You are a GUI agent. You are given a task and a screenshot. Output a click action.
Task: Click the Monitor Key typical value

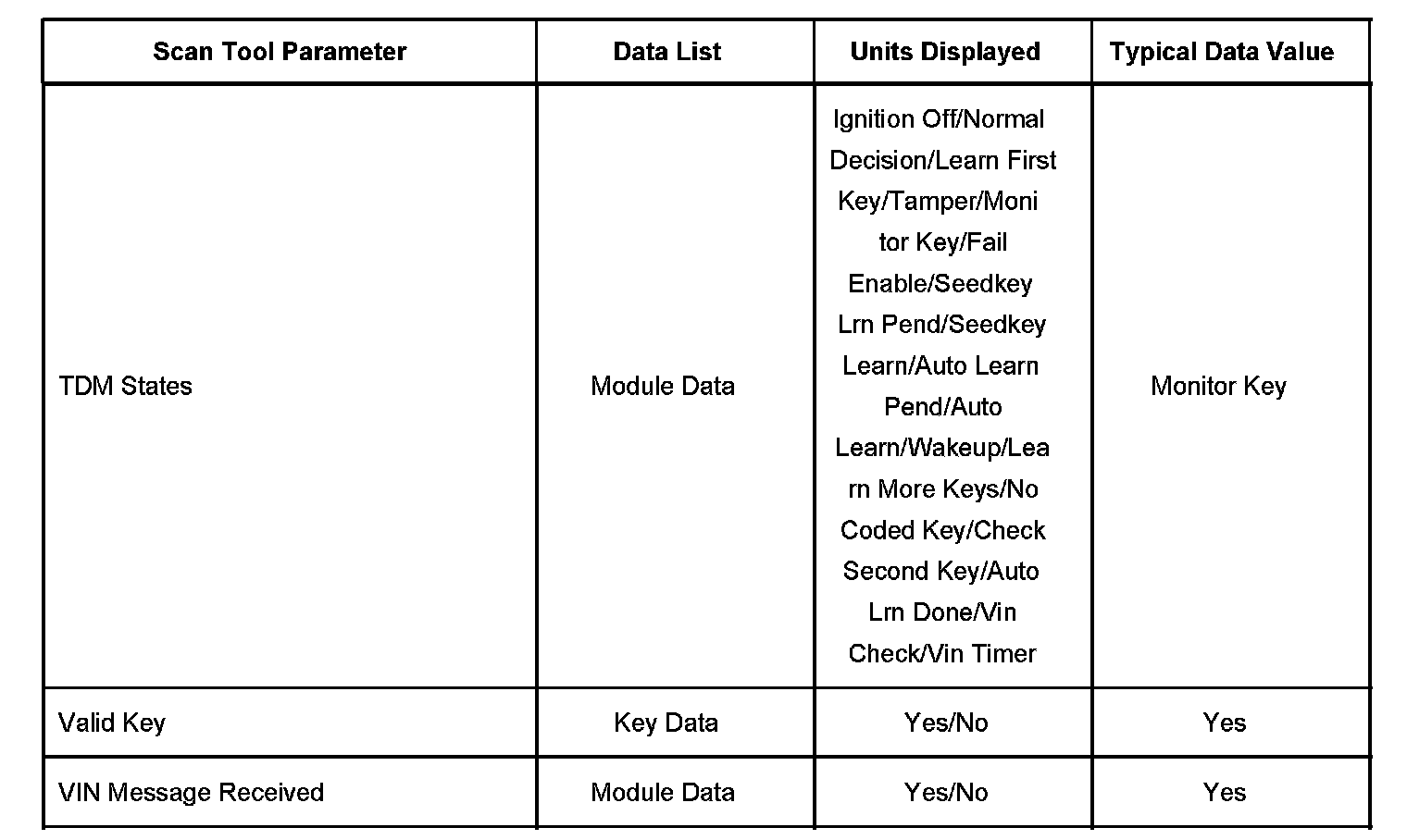1218,386
